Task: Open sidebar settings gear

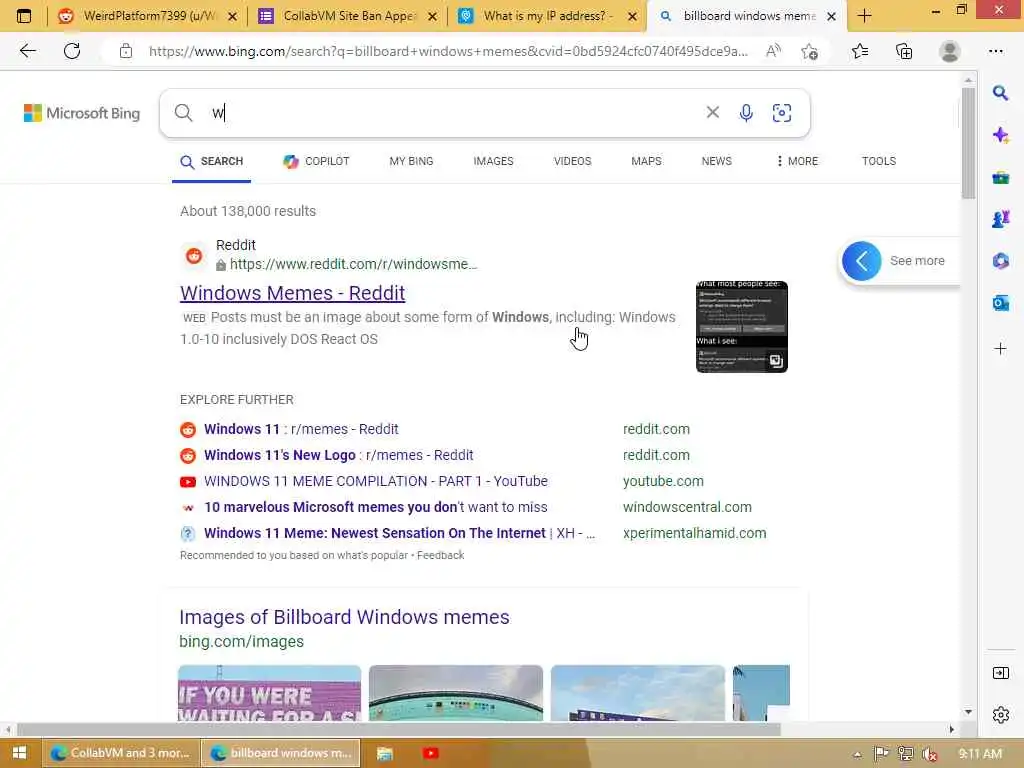Action: pos(1000,715)
